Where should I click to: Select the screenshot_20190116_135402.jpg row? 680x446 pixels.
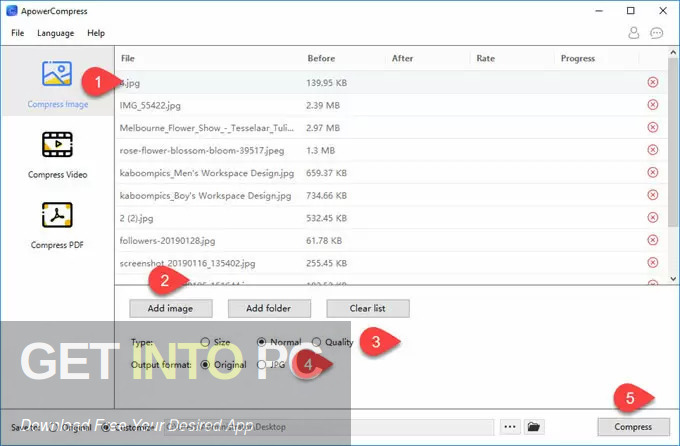[390, 263]
